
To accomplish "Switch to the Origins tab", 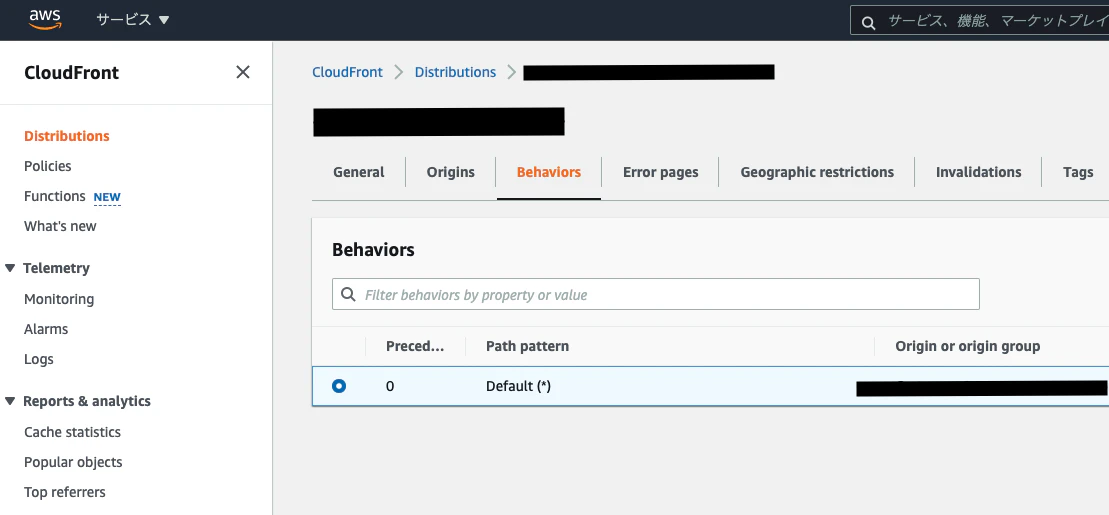I will tap(451, 172).
